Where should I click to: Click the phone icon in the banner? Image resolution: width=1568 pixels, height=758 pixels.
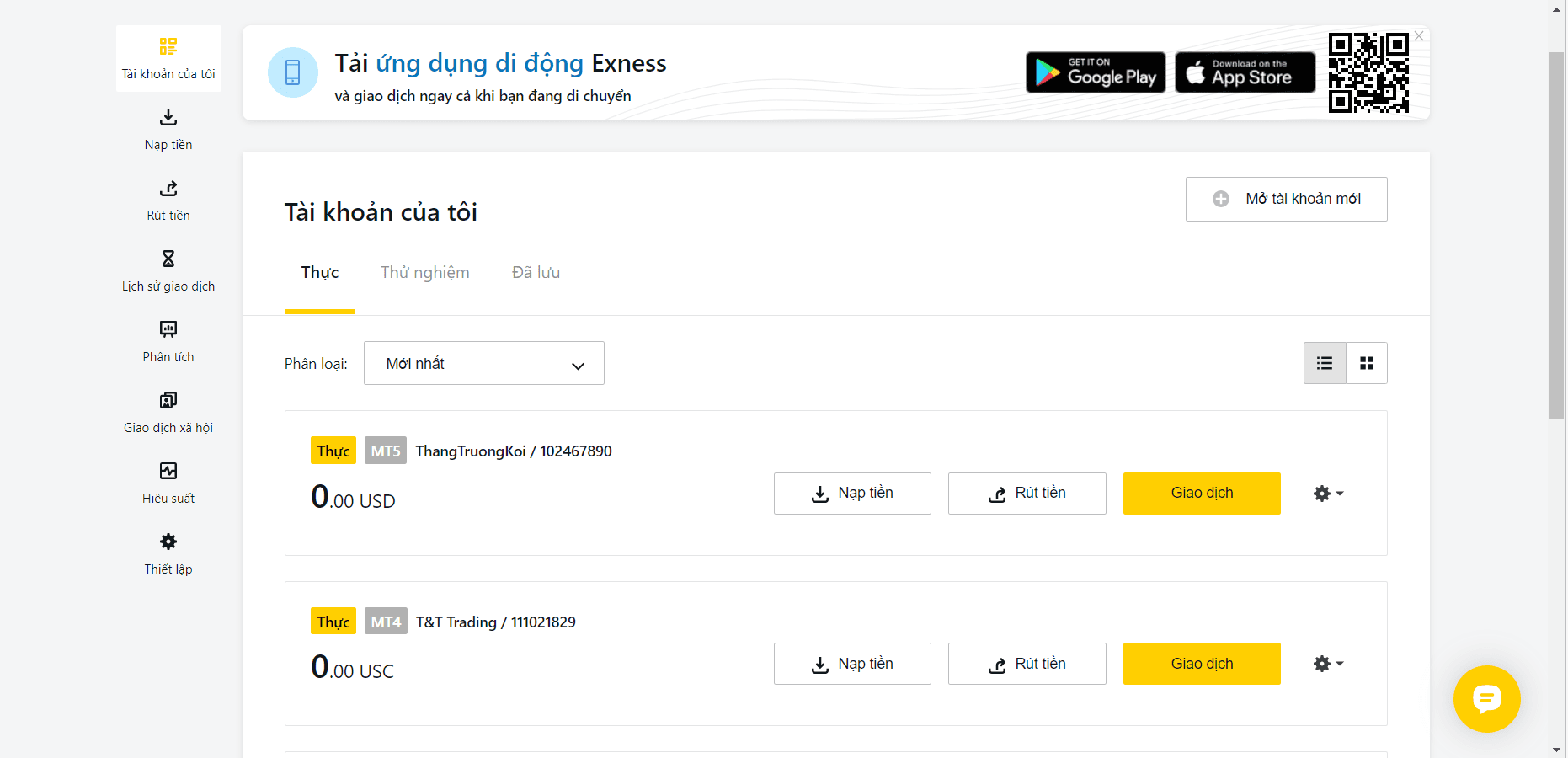tap(293, 72)
